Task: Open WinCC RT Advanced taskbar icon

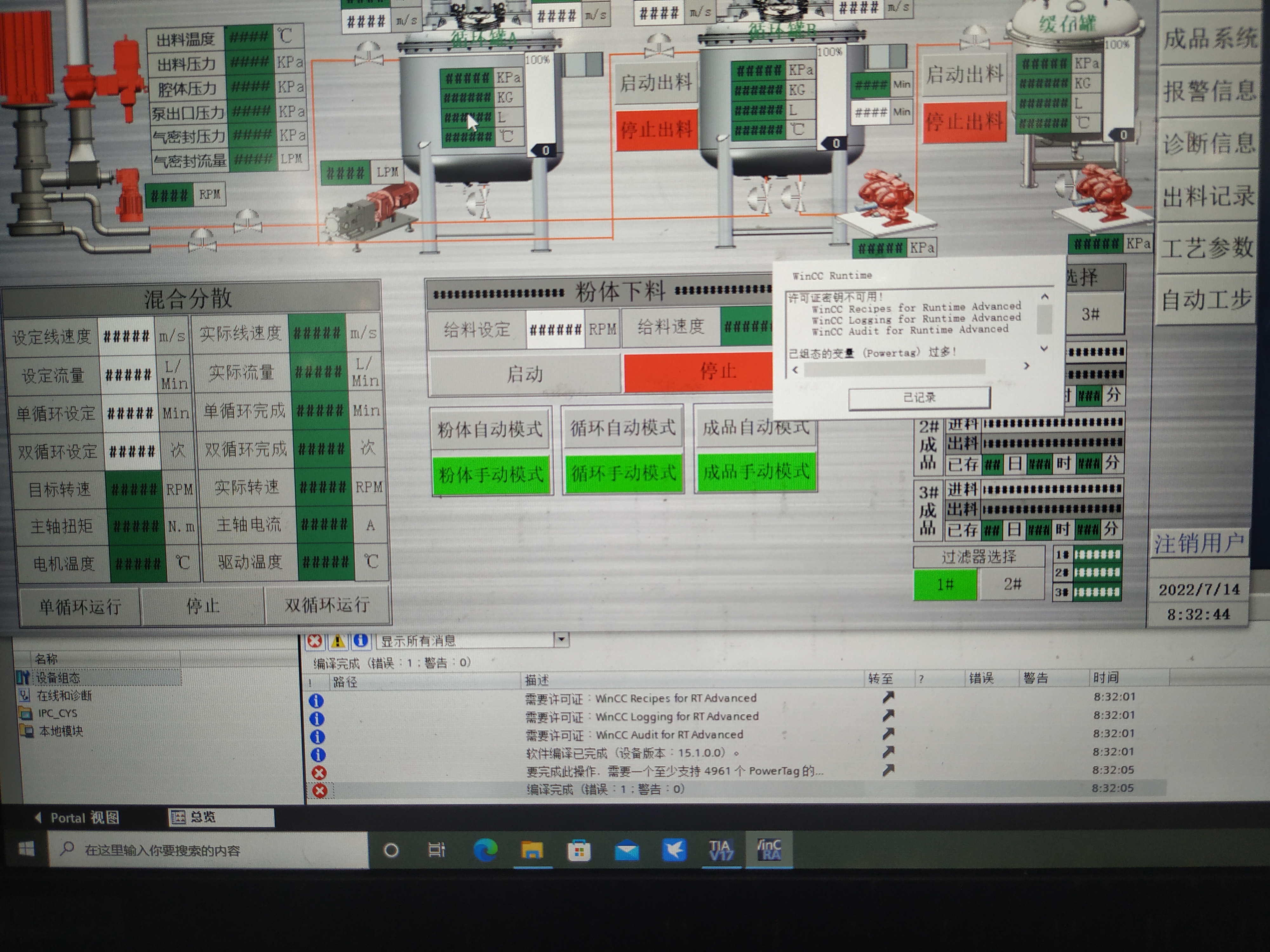Action: pos(769,850)
